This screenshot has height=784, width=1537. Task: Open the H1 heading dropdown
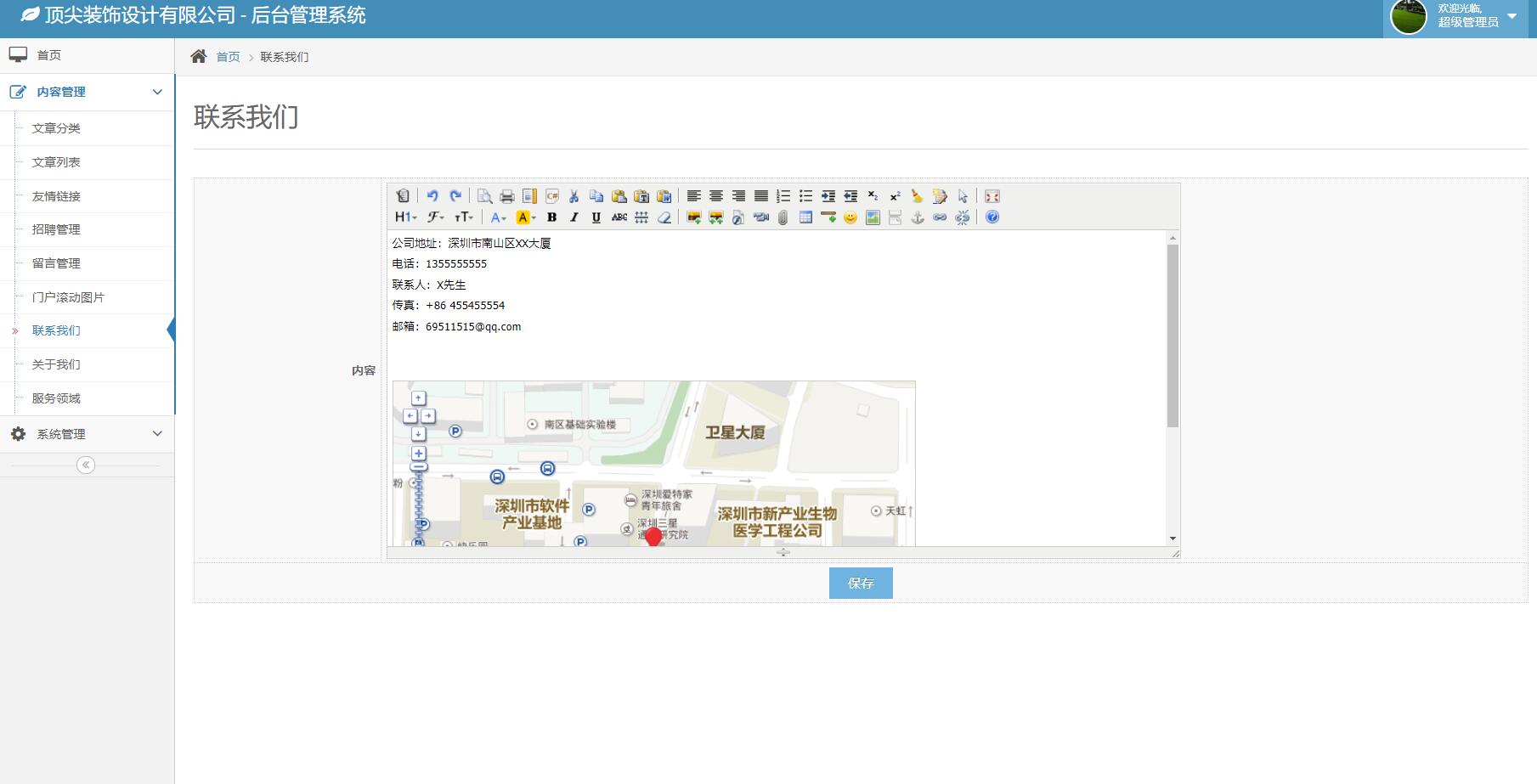[406, 217]
